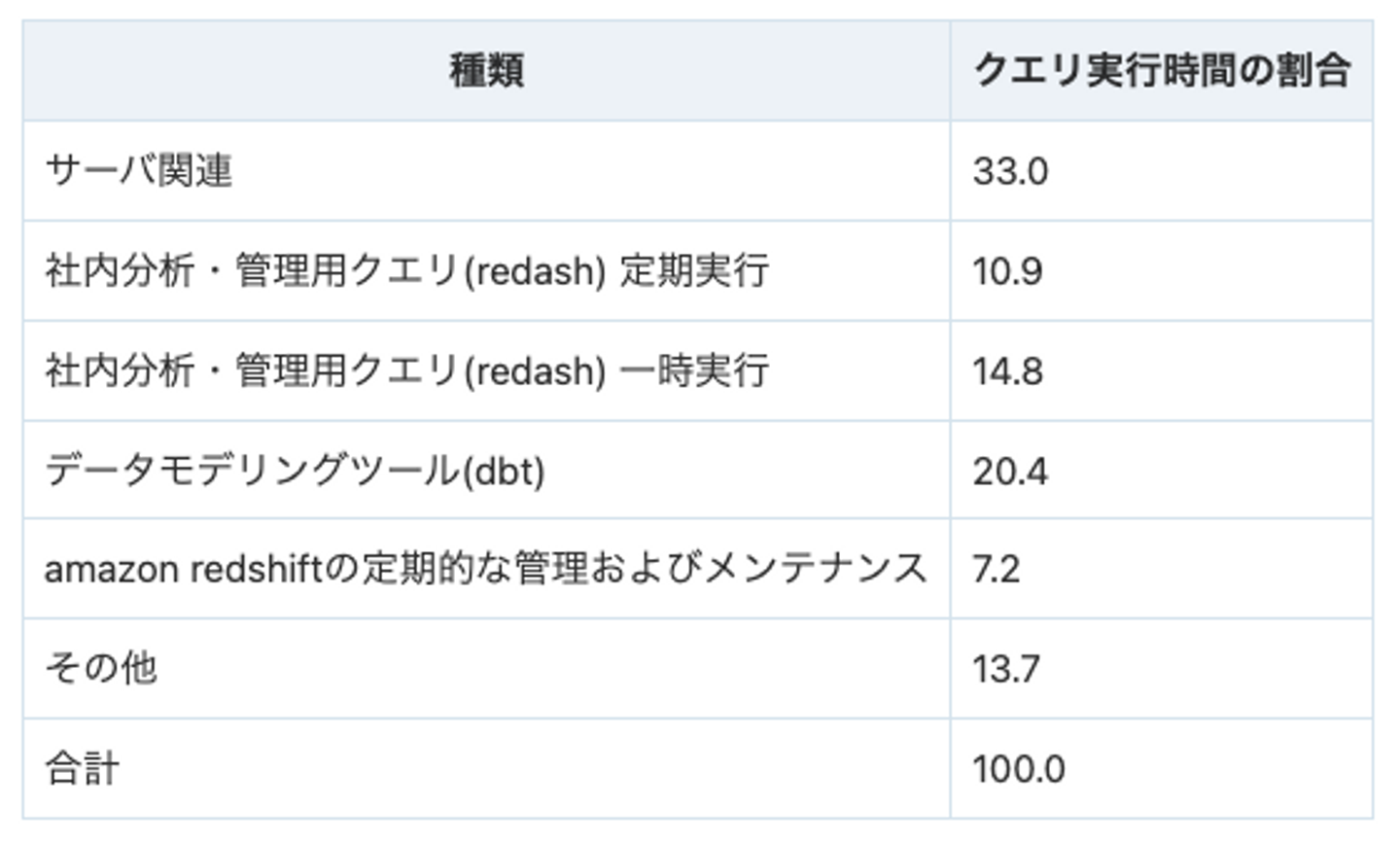Select the サーバ関連 row label
The height and width of the screenshot is (843, 1400).
pyautogui.click(x=139, y=171)
